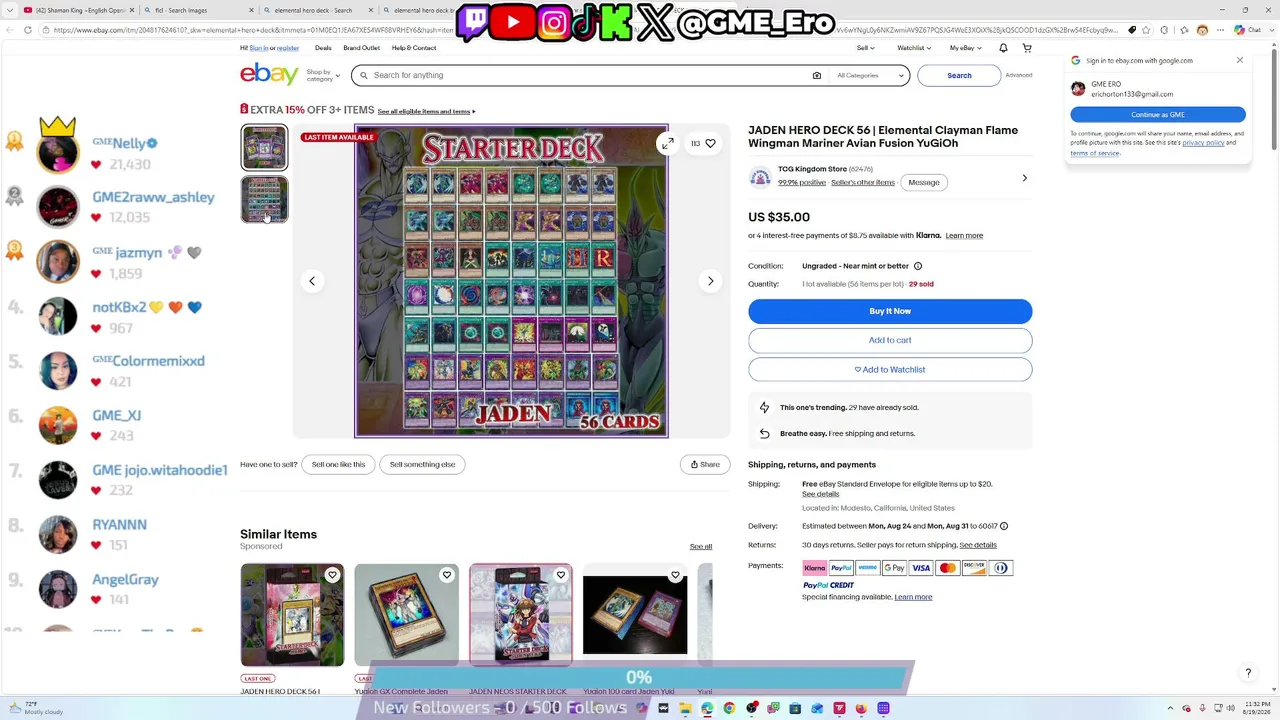Click the browser address bar URL
The height and width of the screenshot is (720, 1280).
[x=590, y=30]
